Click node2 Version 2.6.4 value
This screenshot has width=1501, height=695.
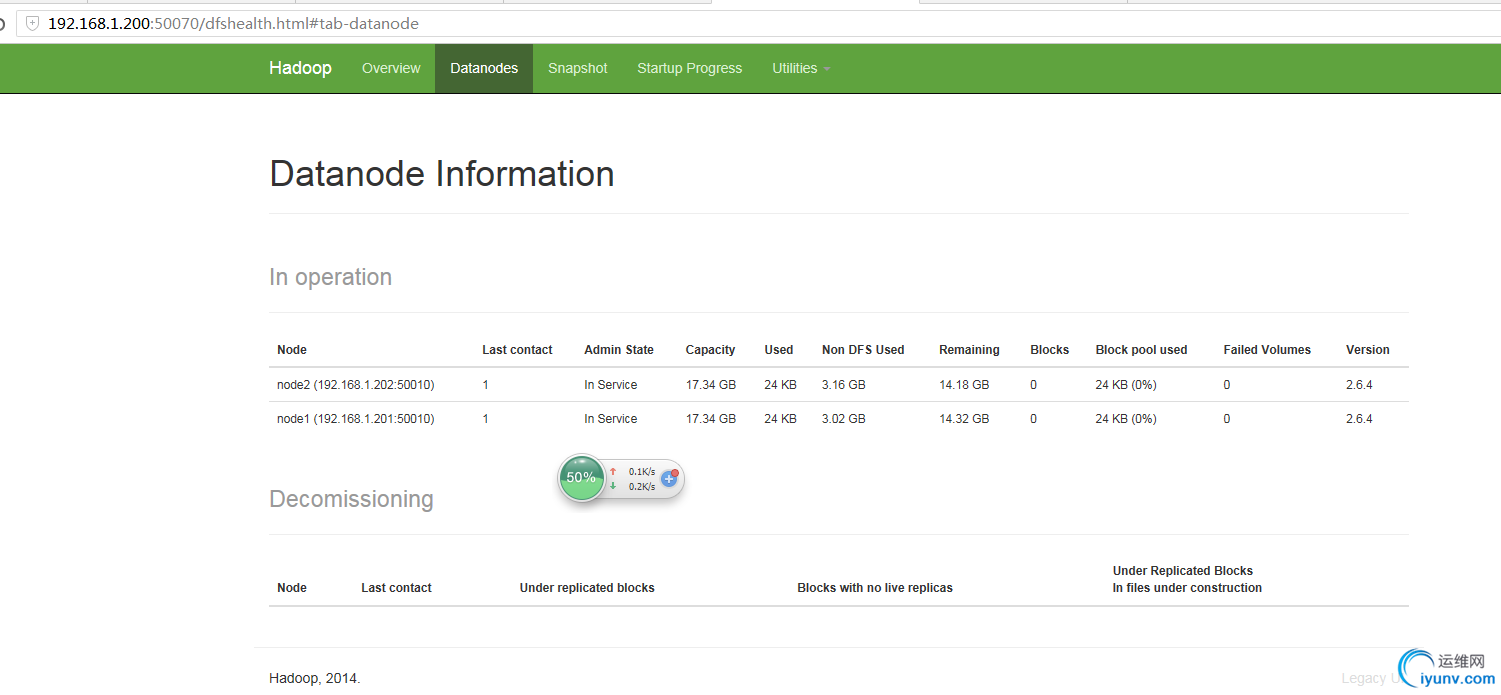click(x=1359, y=385)
